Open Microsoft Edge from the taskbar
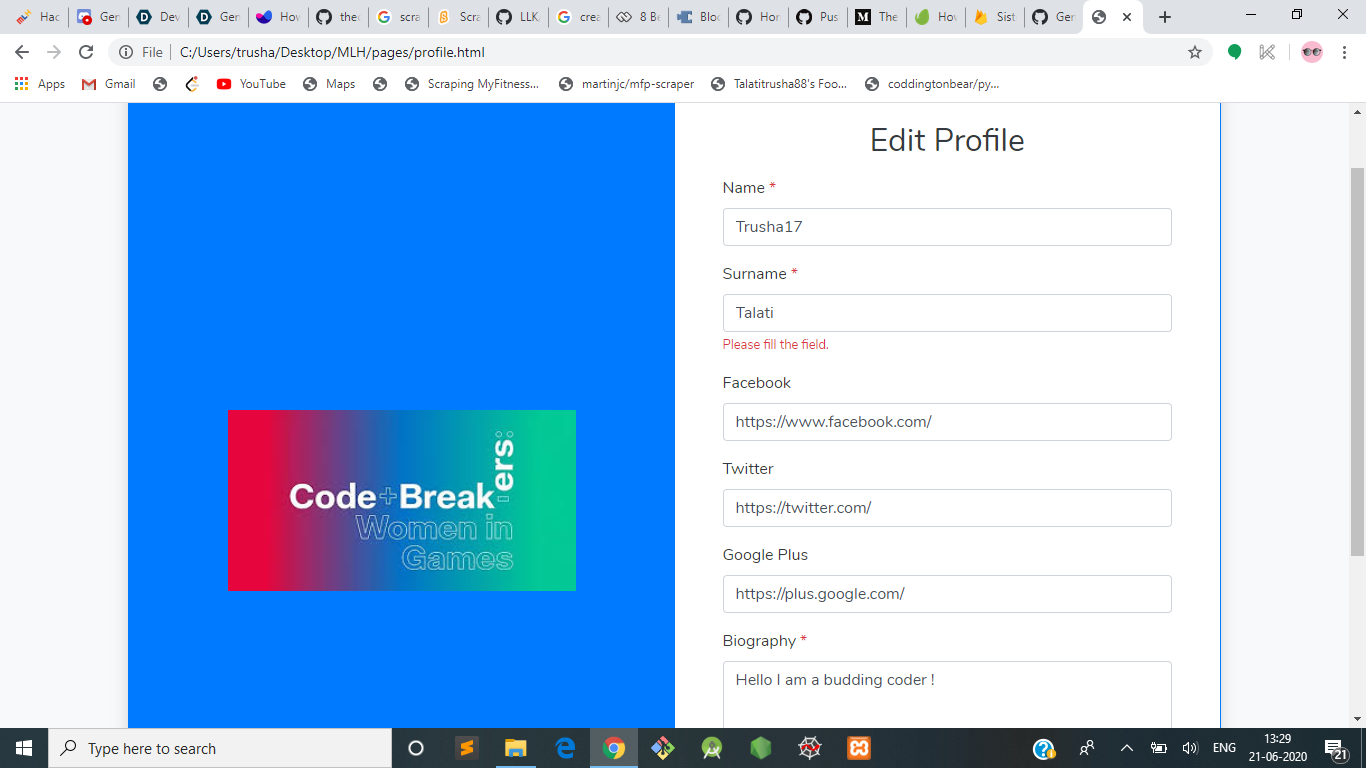 tap(565, 748)
